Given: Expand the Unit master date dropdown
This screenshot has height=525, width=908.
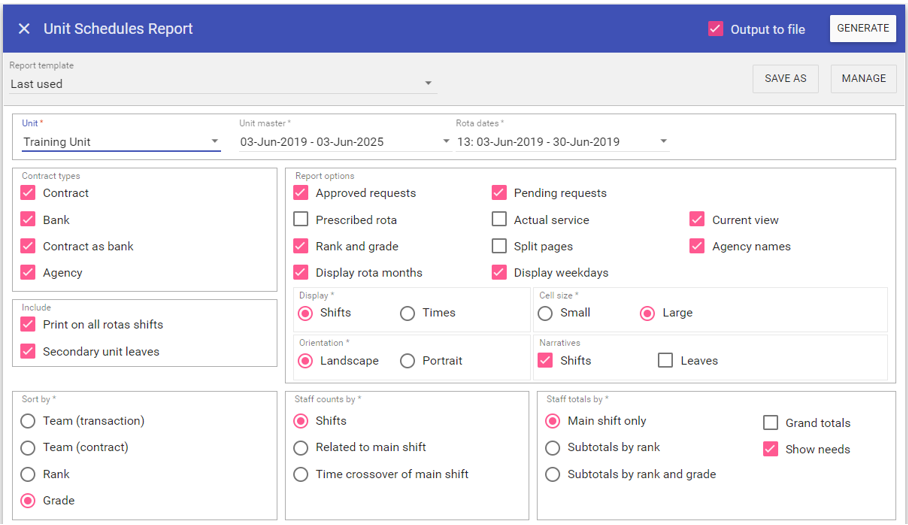Looking at the screenshot, I should (446, 142).
